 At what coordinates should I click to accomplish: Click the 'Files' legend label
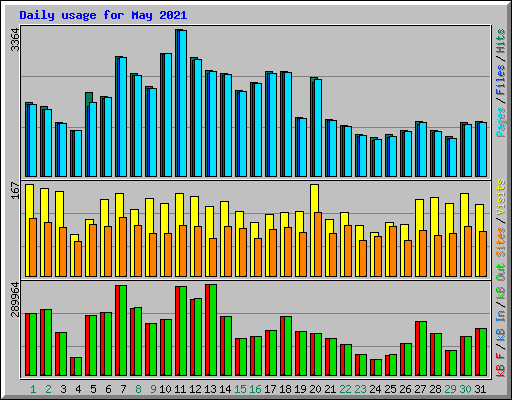501,80
